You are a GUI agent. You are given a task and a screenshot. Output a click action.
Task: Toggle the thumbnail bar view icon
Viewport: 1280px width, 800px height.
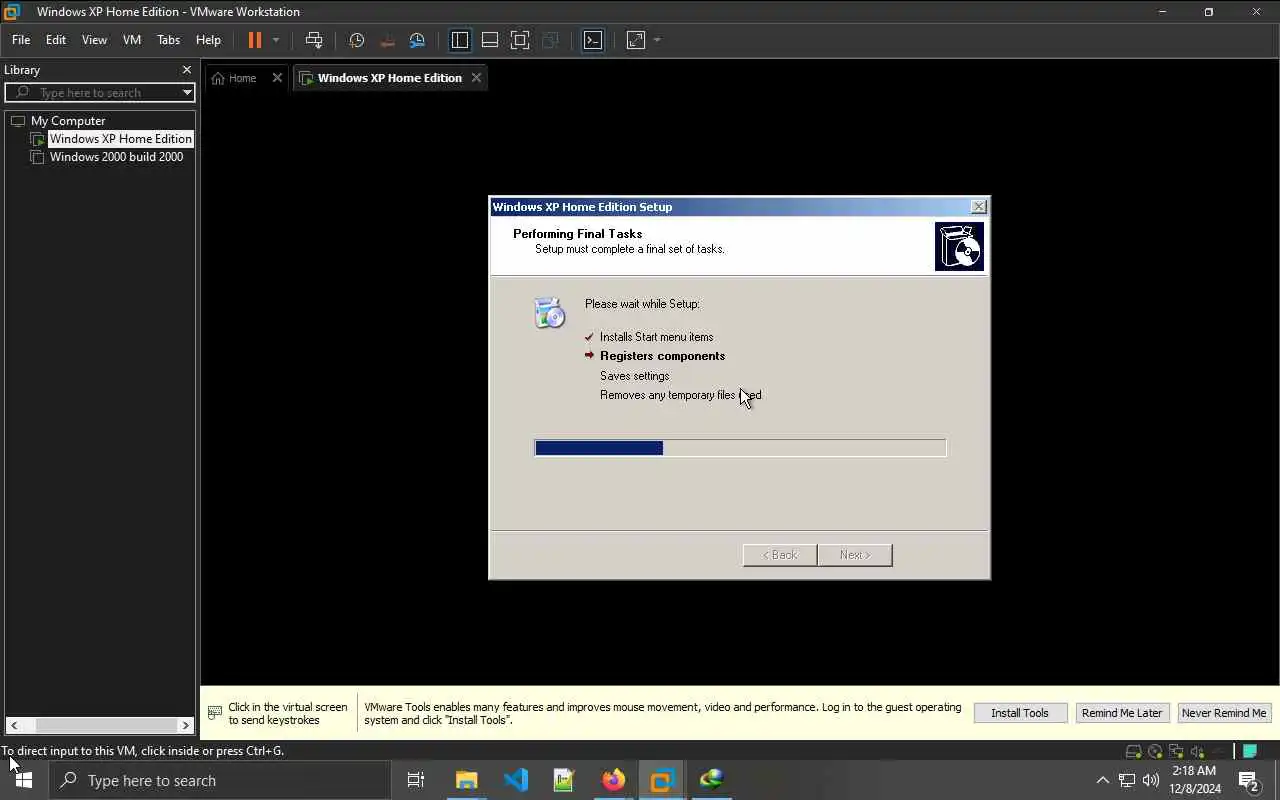point(490,40)
